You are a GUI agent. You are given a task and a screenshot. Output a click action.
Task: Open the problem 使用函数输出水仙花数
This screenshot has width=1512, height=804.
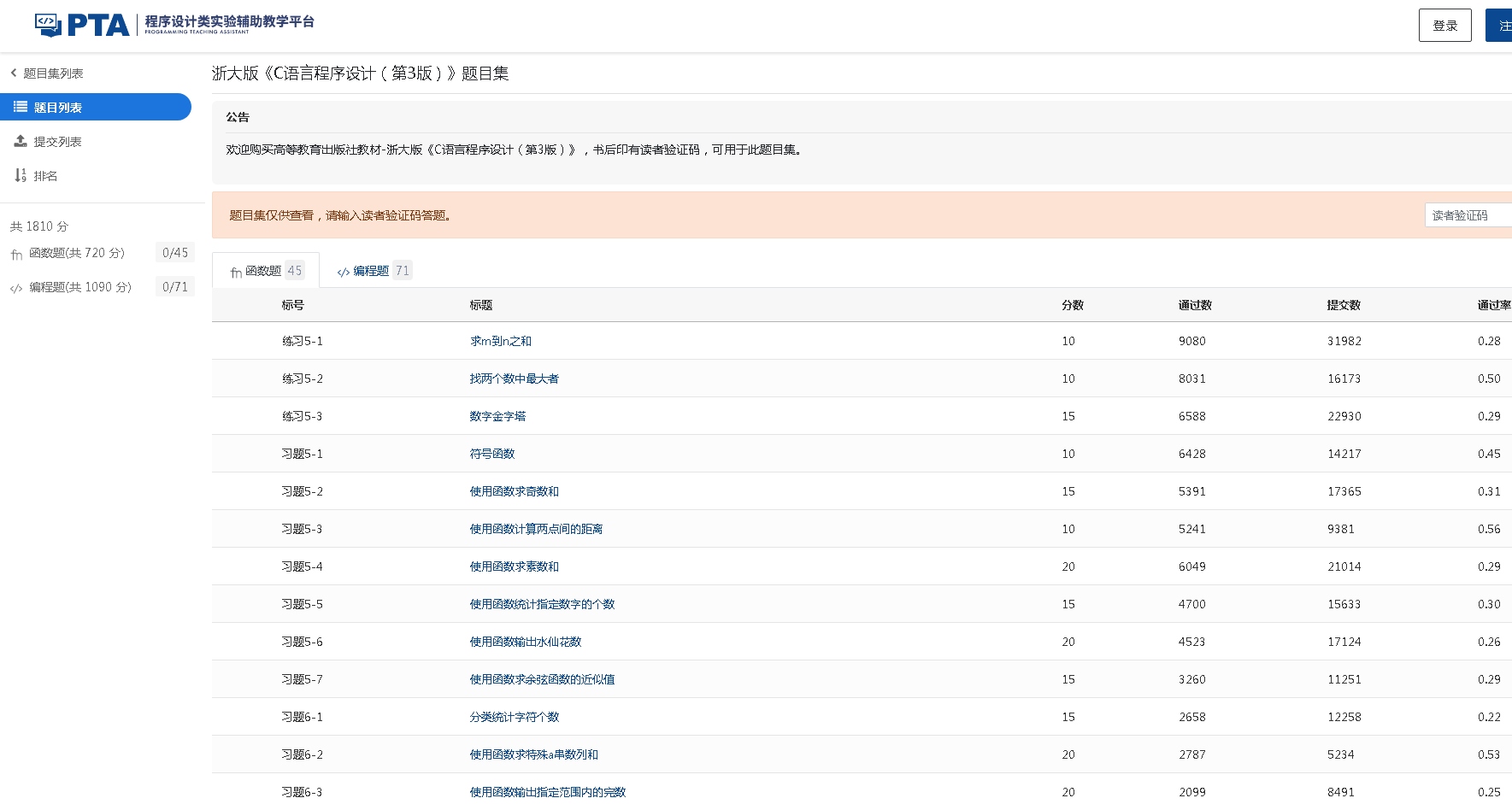pyautogui.click(x=526, y=642)
